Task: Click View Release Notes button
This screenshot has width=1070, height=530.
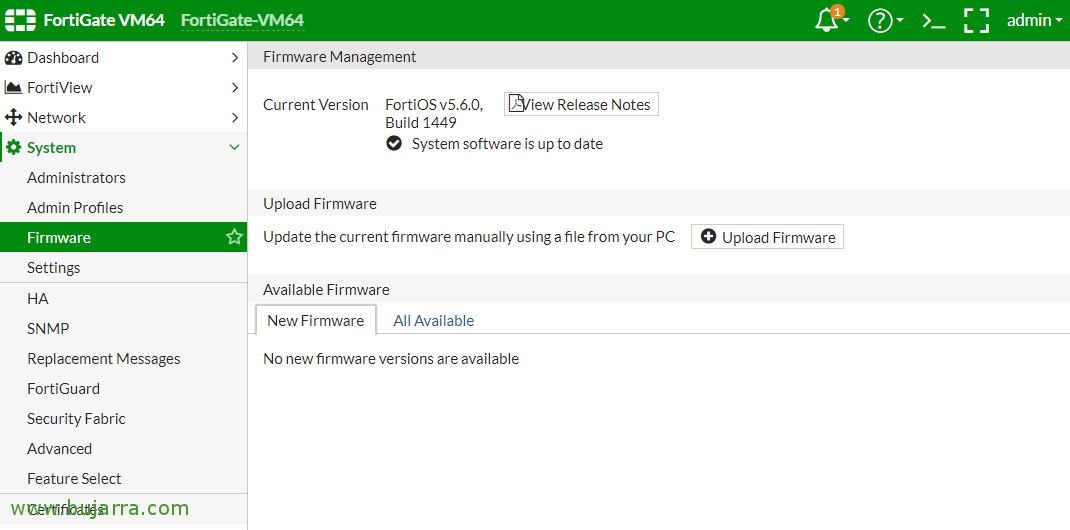Action: click(x=581, y=104)
